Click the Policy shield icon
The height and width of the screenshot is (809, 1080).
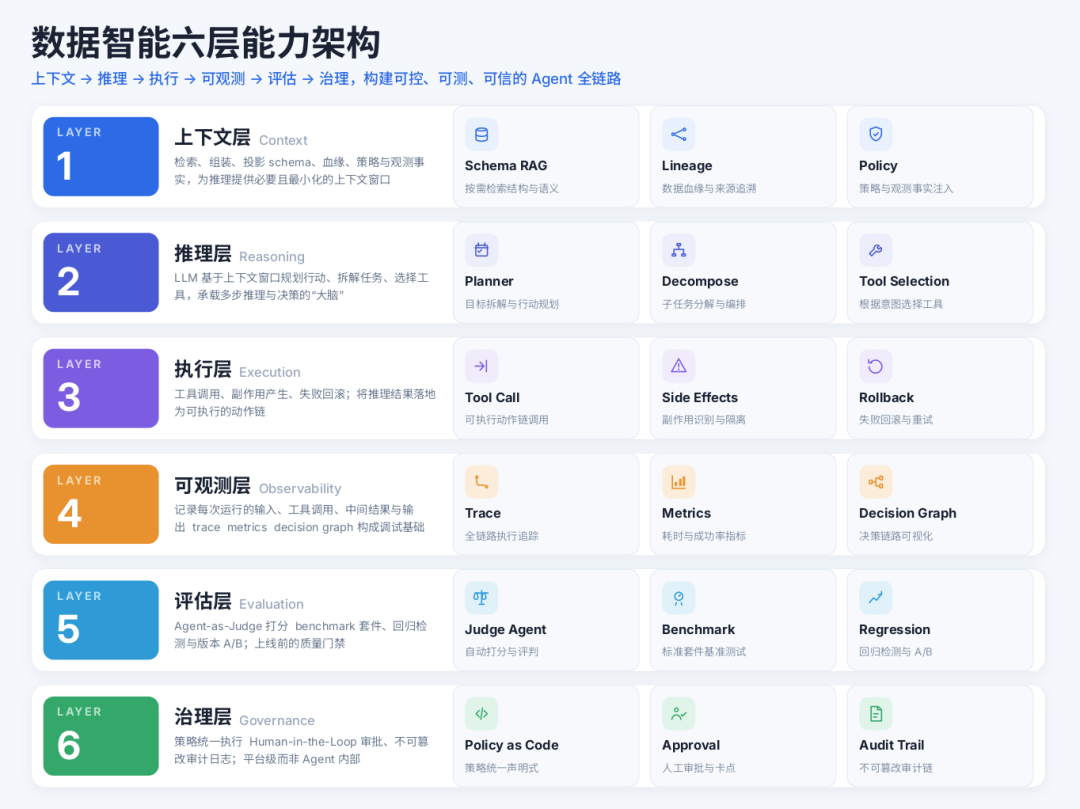pos(875,134)
